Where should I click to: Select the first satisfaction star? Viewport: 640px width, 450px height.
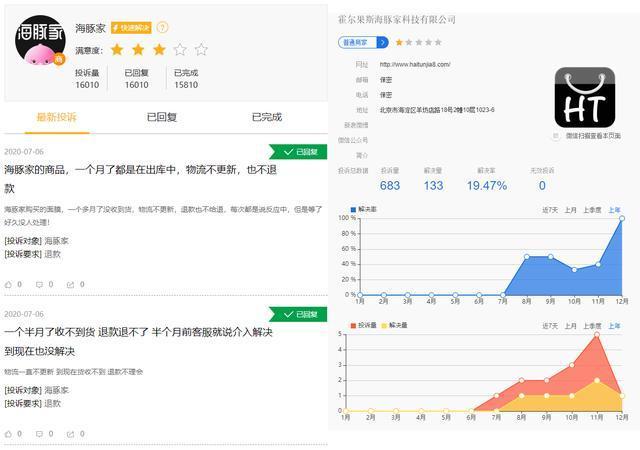click(x=117, y=49)
